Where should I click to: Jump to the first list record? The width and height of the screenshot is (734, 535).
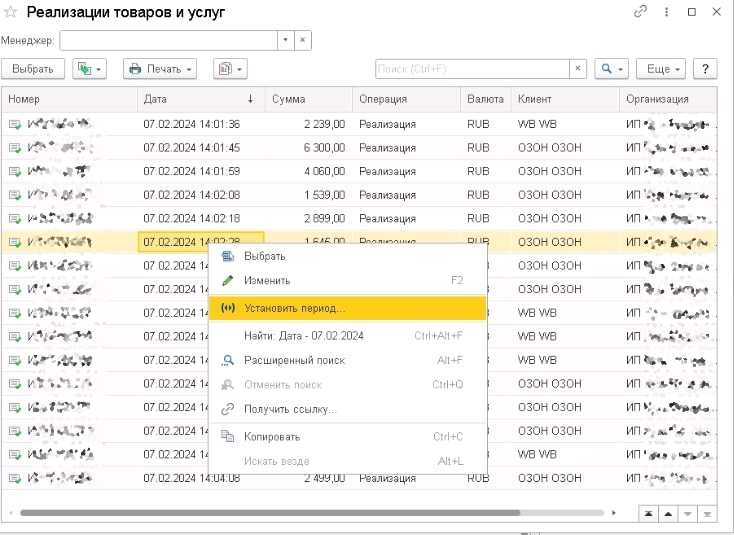click(649, 513)
